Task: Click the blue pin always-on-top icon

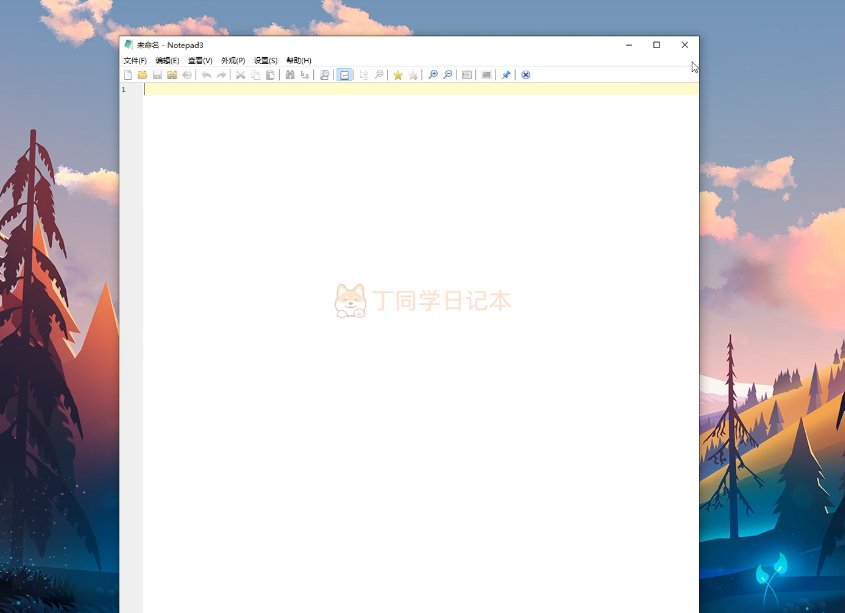Action: point(505,75)
